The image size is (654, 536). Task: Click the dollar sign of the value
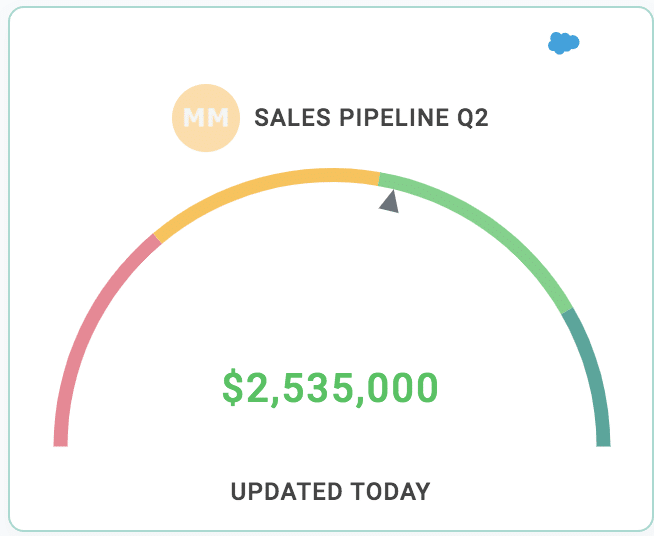click(x=233, y=387)
